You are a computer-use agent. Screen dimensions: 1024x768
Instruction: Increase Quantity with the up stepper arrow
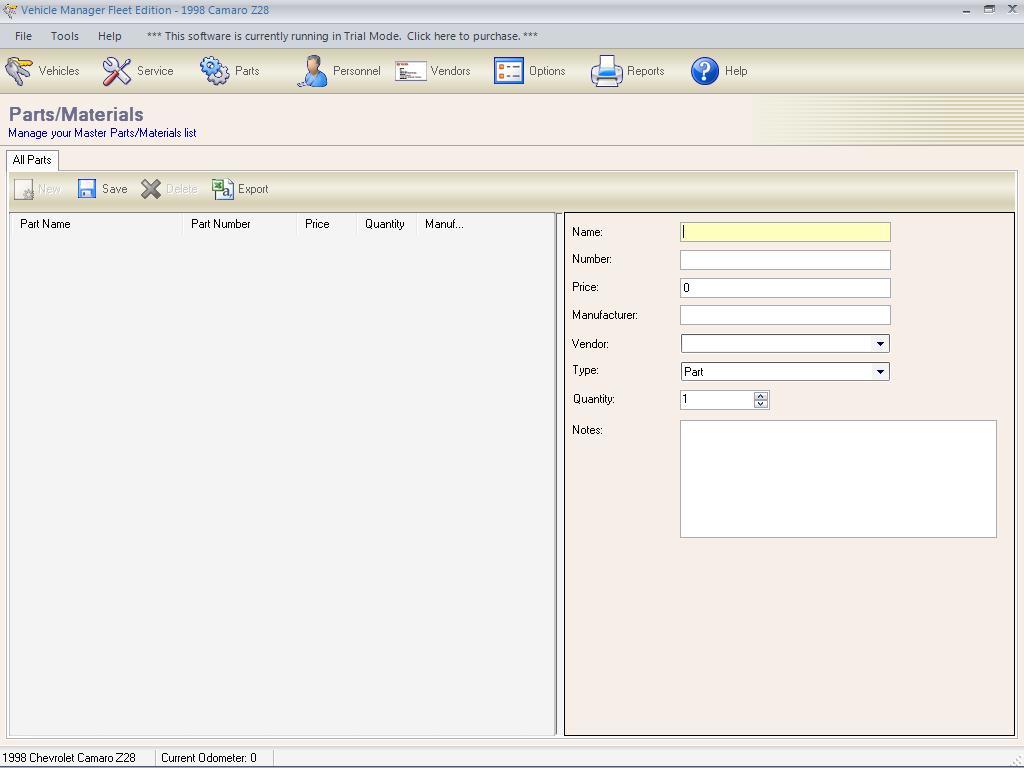[x=761, y=395]
